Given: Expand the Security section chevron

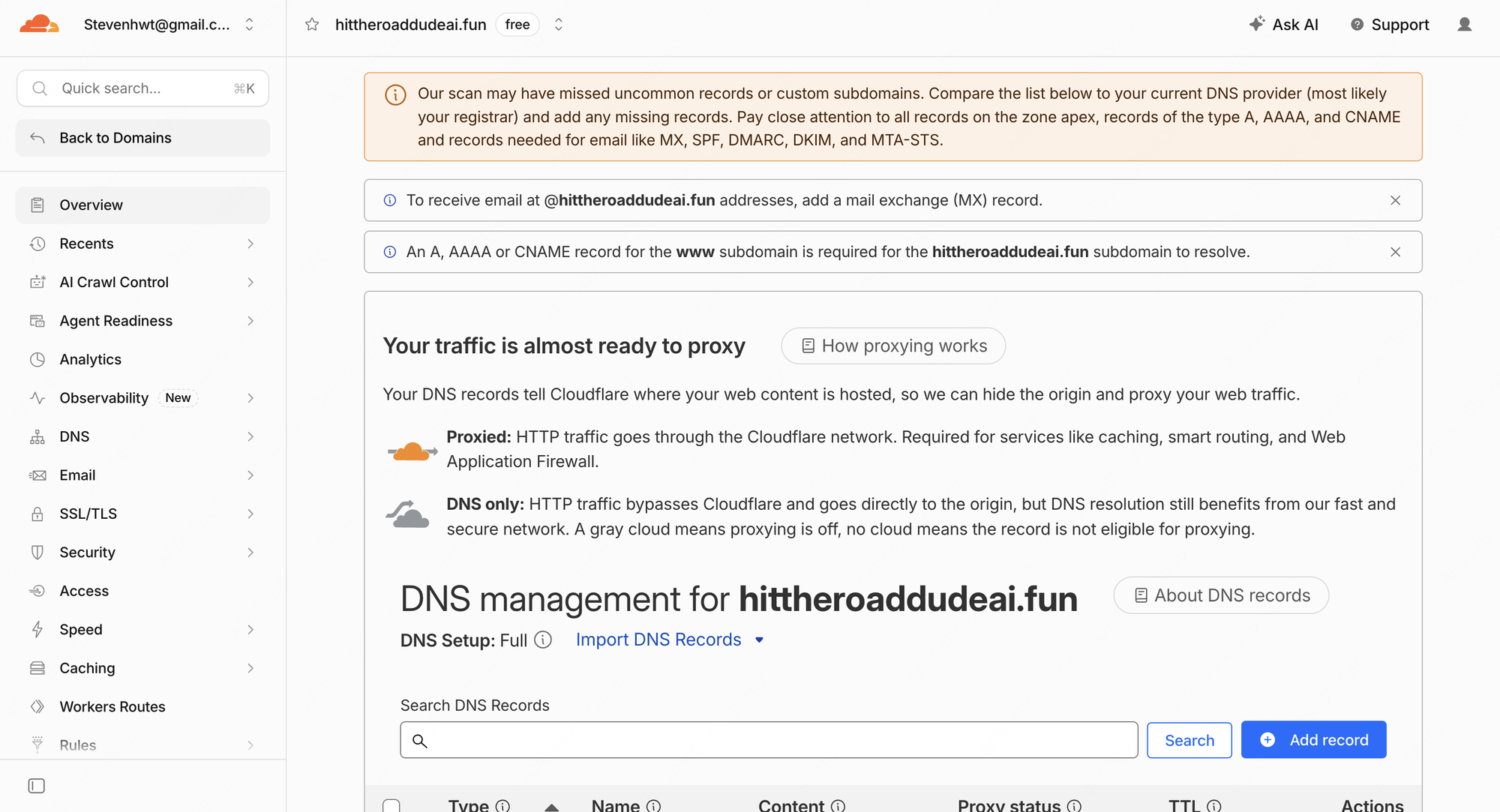Looking at the screenshot, I should [x=250, y=553].
